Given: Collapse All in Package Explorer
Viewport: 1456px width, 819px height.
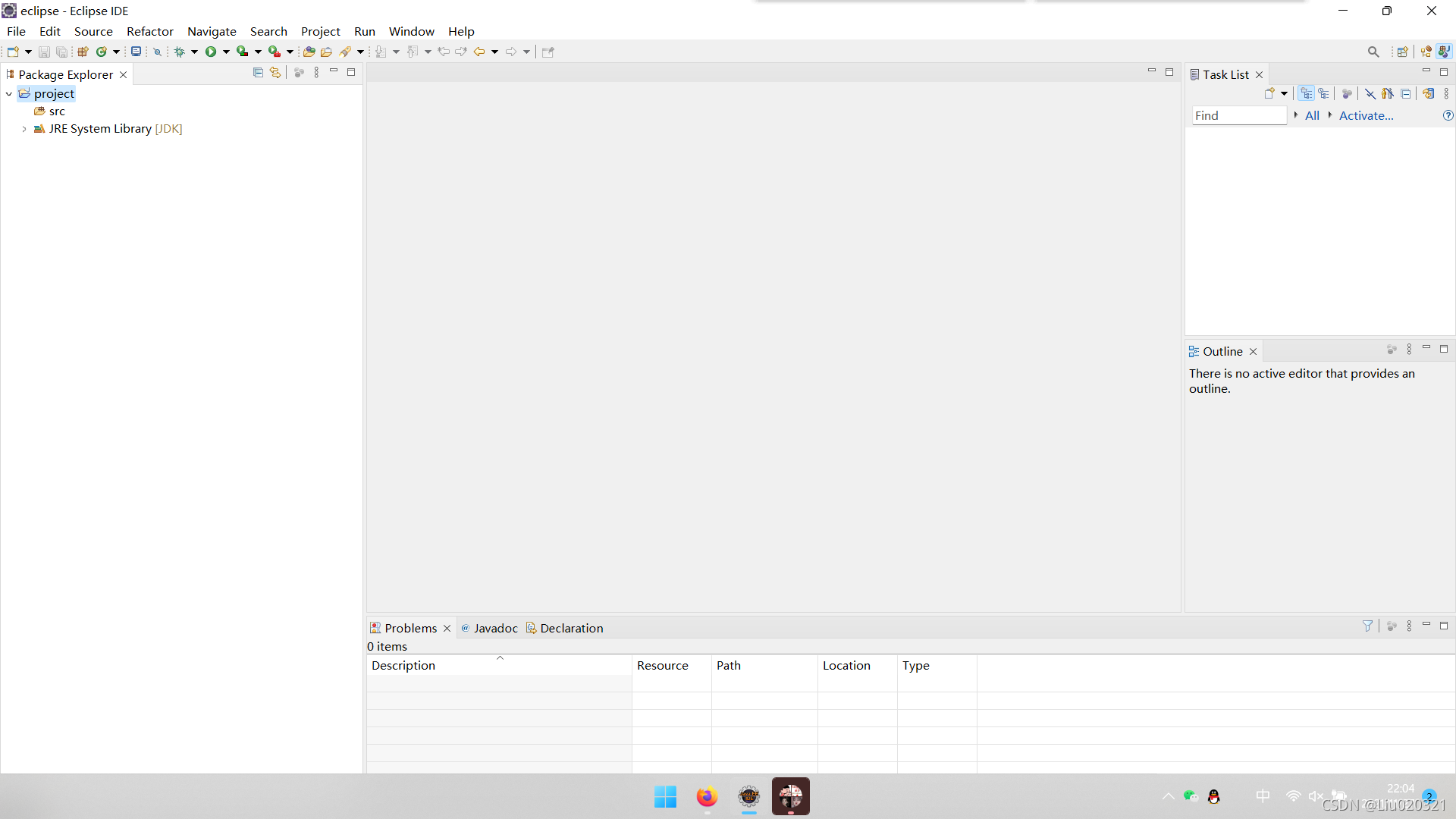Looking at the screenshot, I should coord(258,73).
